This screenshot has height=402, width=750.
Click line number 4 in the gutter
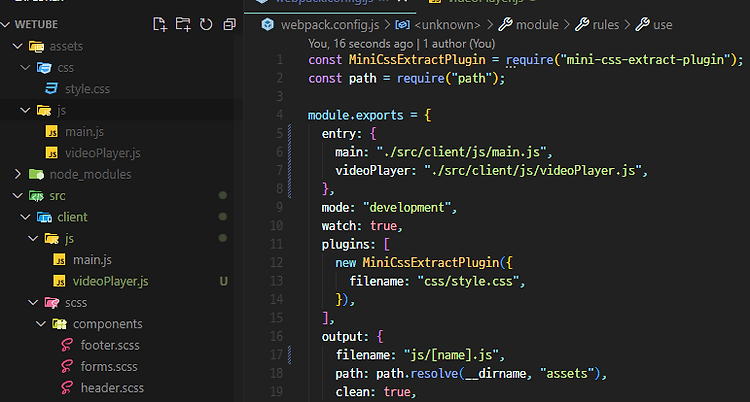[x=279, y=115]
